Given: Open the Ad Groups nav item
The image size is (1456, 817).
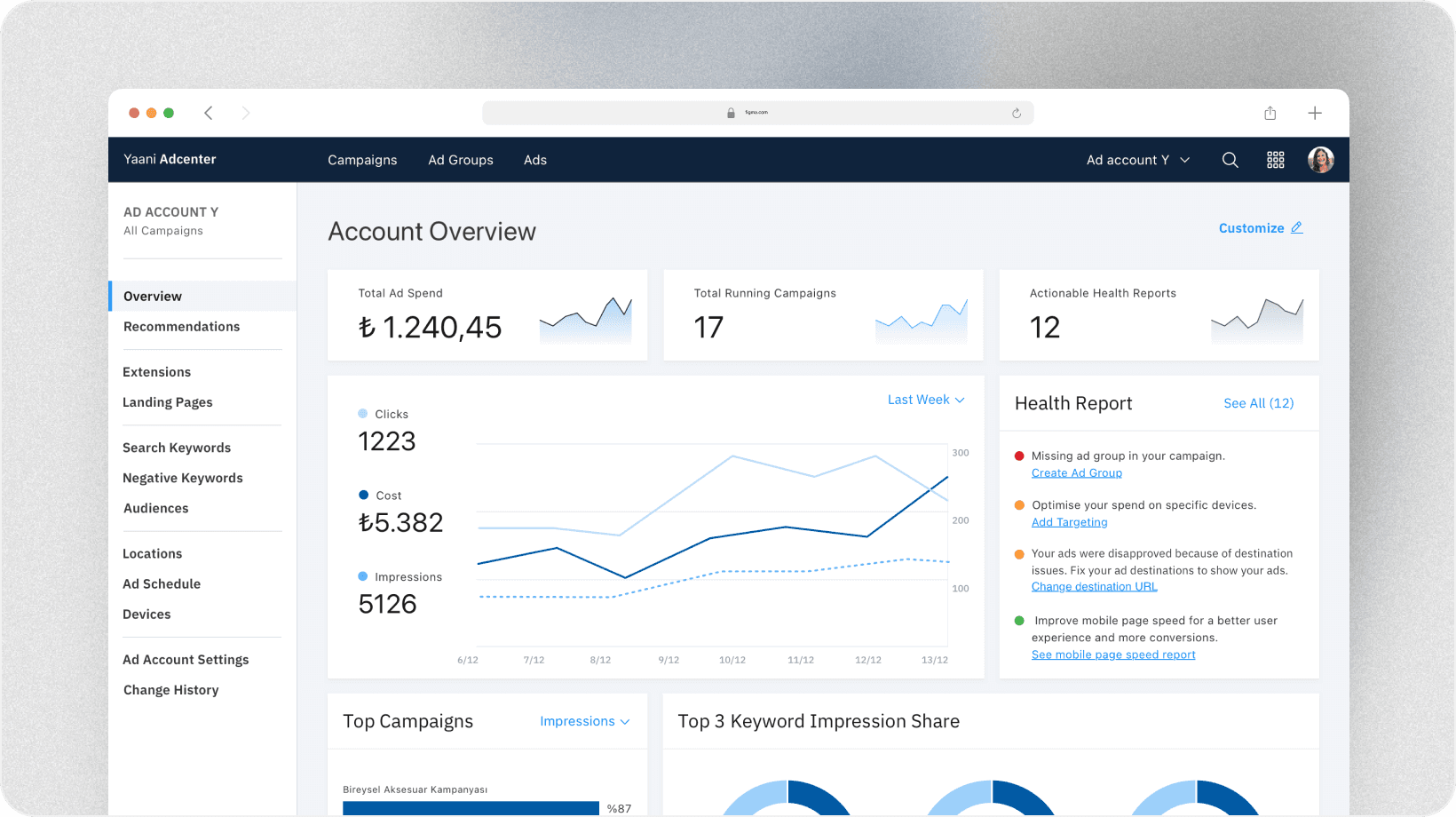Looking at the screenshot, I should point(461,160).
